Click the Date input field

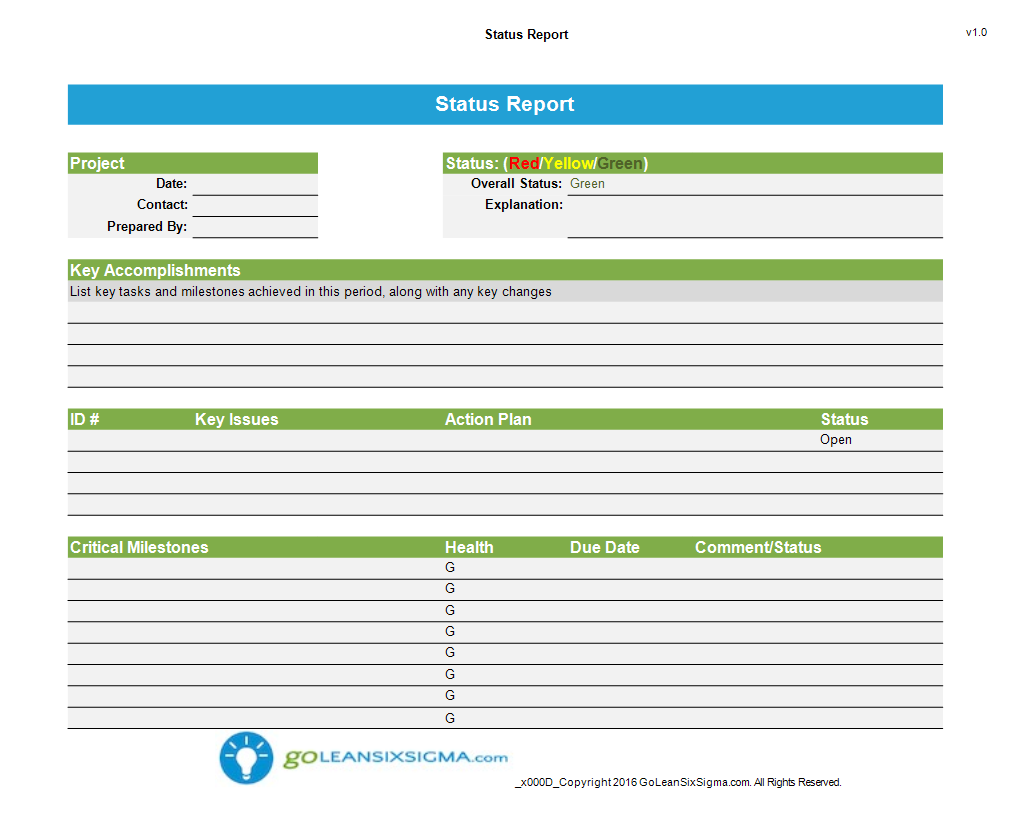(x=255, y=184)
